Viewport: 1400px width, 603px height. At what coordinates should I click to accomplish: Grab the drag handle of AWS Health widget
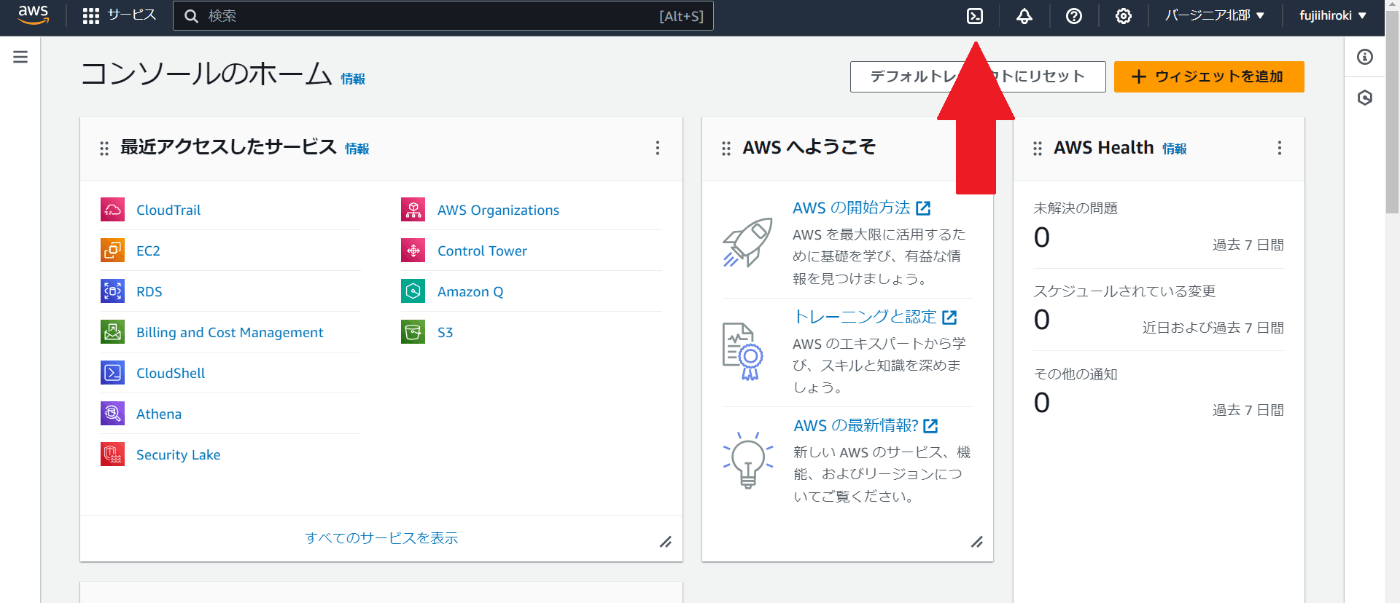[1038, 148]
